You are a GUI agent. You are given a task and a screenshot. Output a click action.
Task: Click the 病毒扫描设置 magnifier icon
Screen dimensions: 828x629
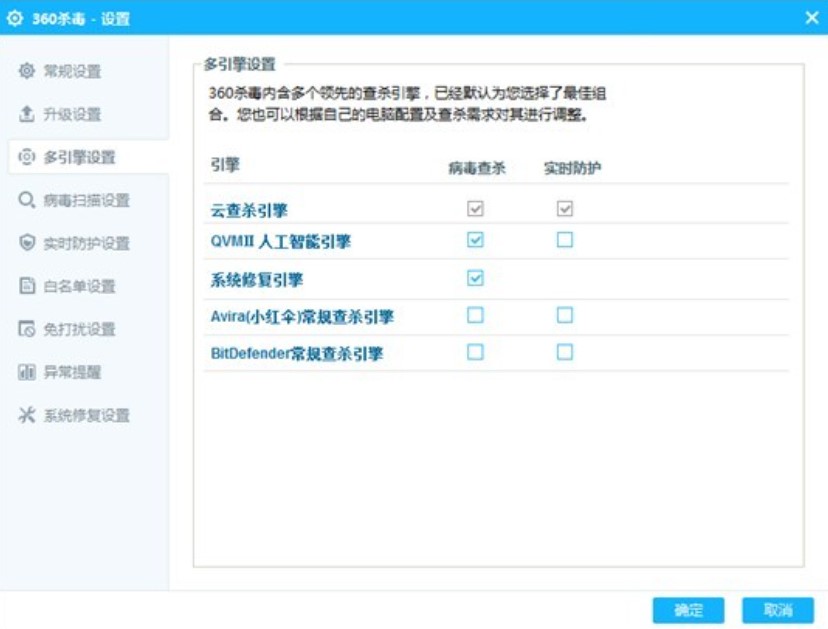27,200
